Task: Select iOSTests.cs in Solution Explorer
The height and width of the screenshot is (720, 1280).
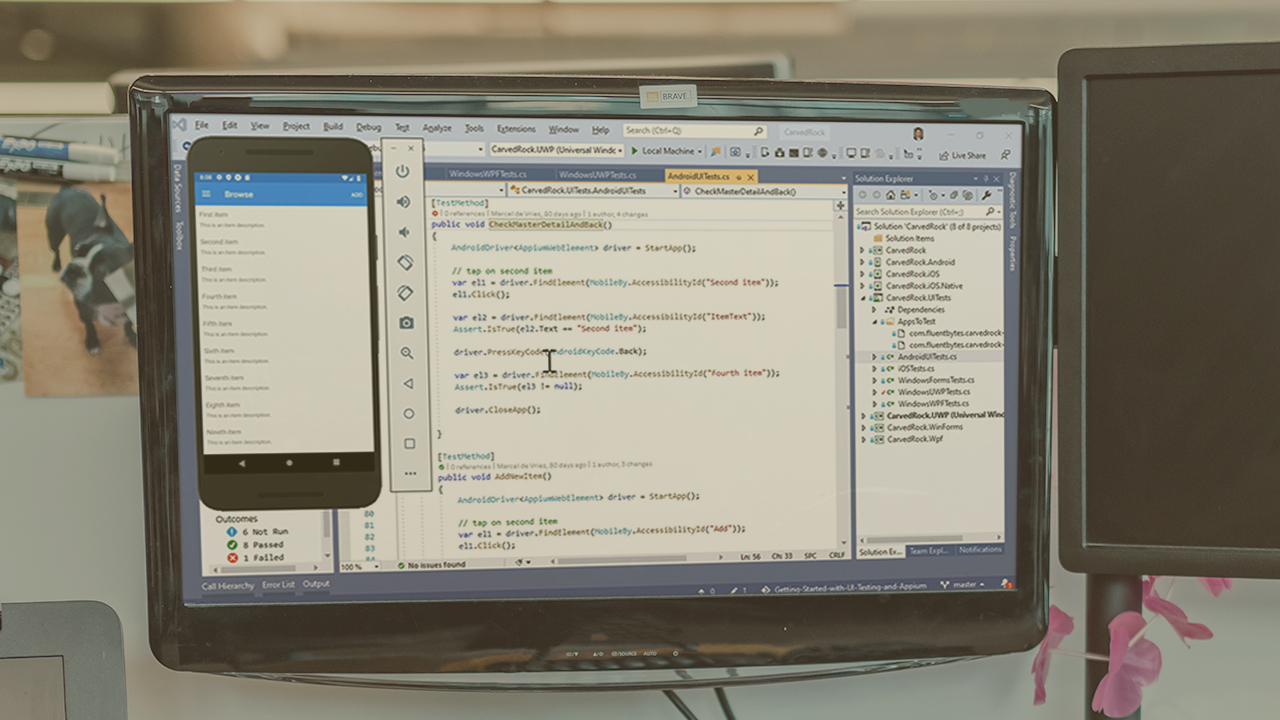Action: click(x=916, y=368)
